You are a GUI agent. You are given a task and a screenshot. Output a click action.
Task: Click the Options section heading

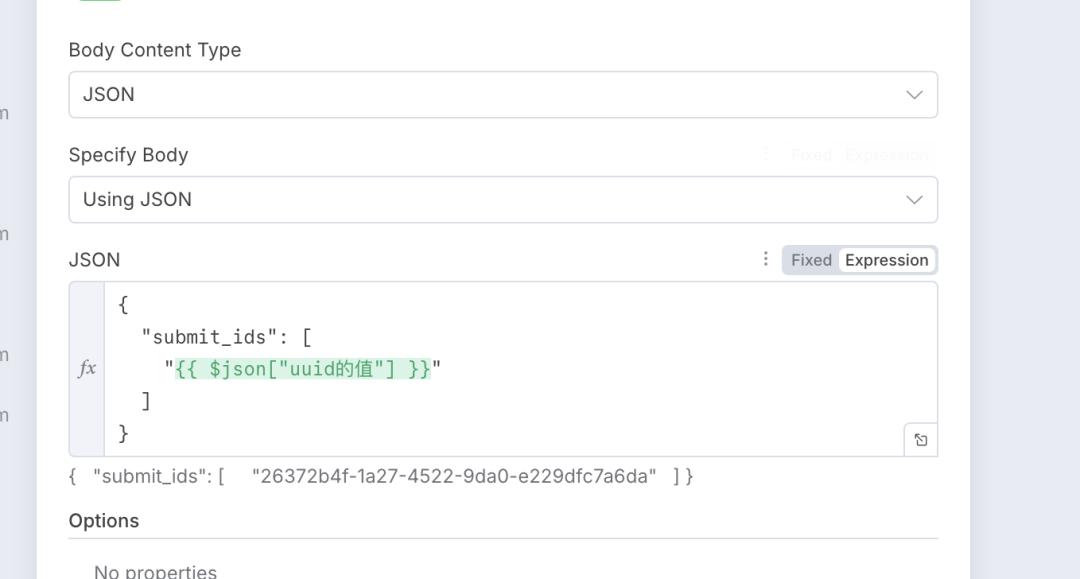(104, 521)
